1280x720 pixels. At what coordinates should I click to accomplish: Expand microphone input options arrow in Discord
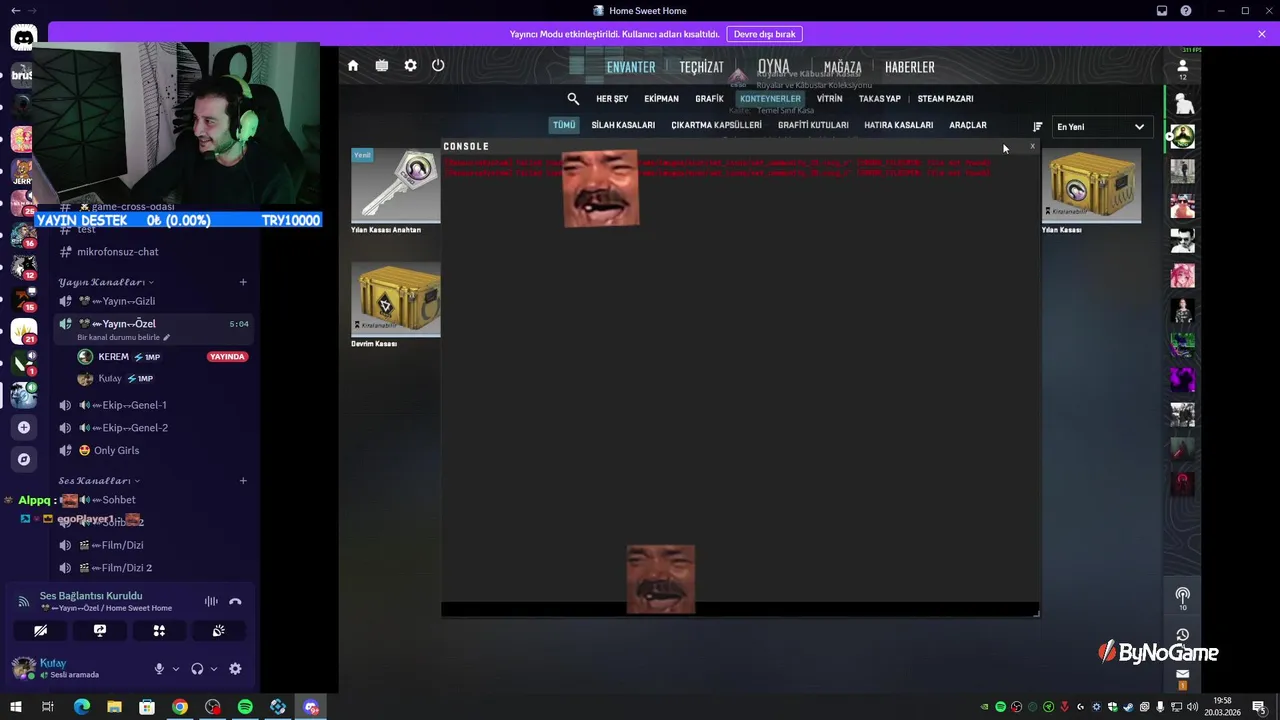176,669
